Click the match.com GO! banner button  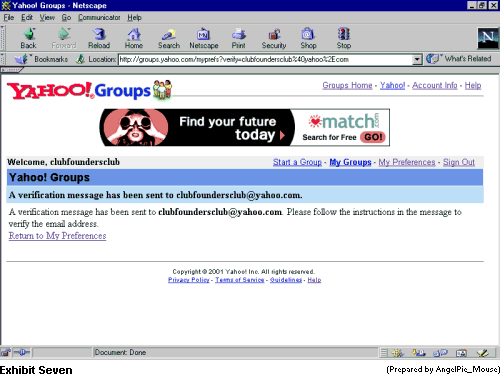pos(373,137)
